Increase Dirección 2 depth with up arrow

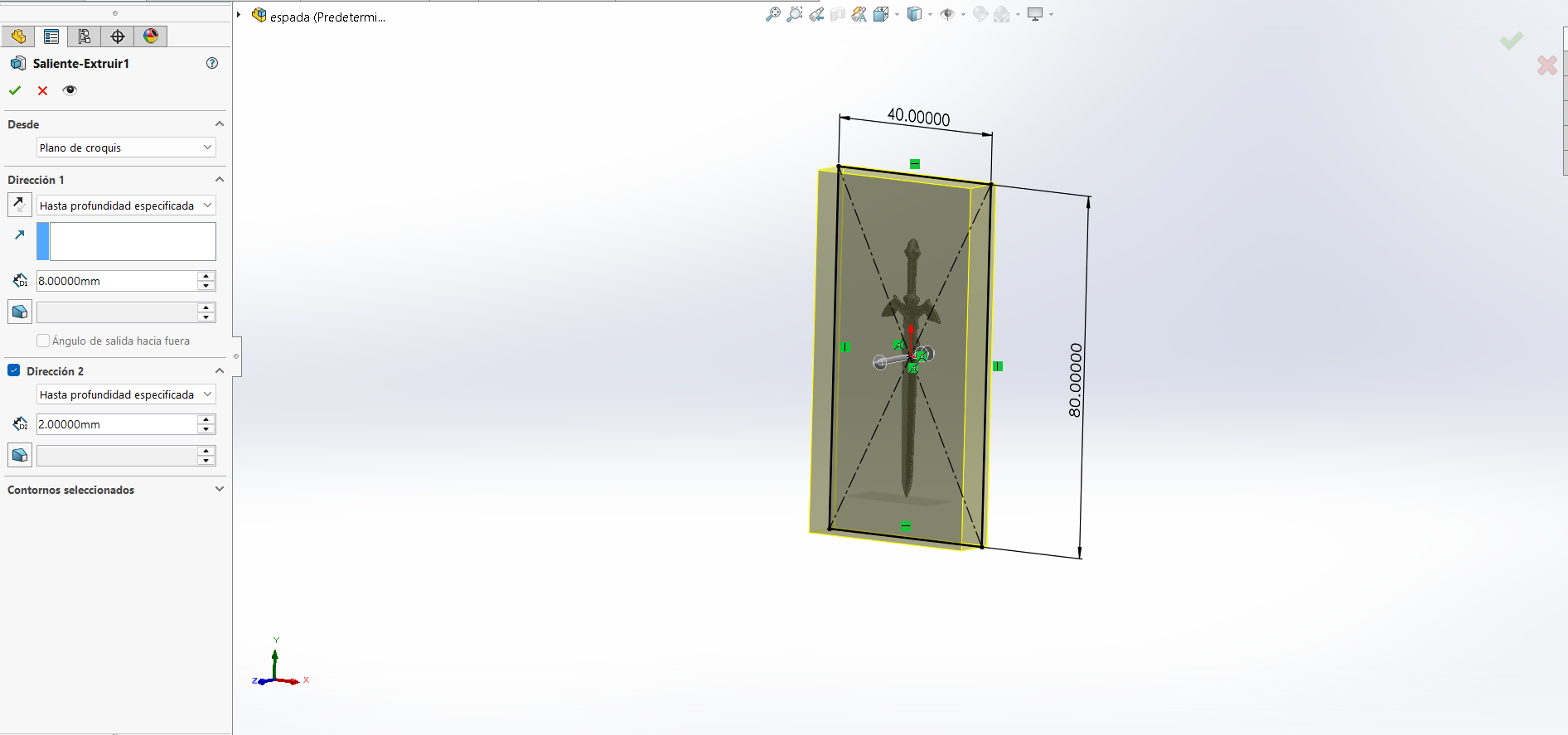(206, 419)
